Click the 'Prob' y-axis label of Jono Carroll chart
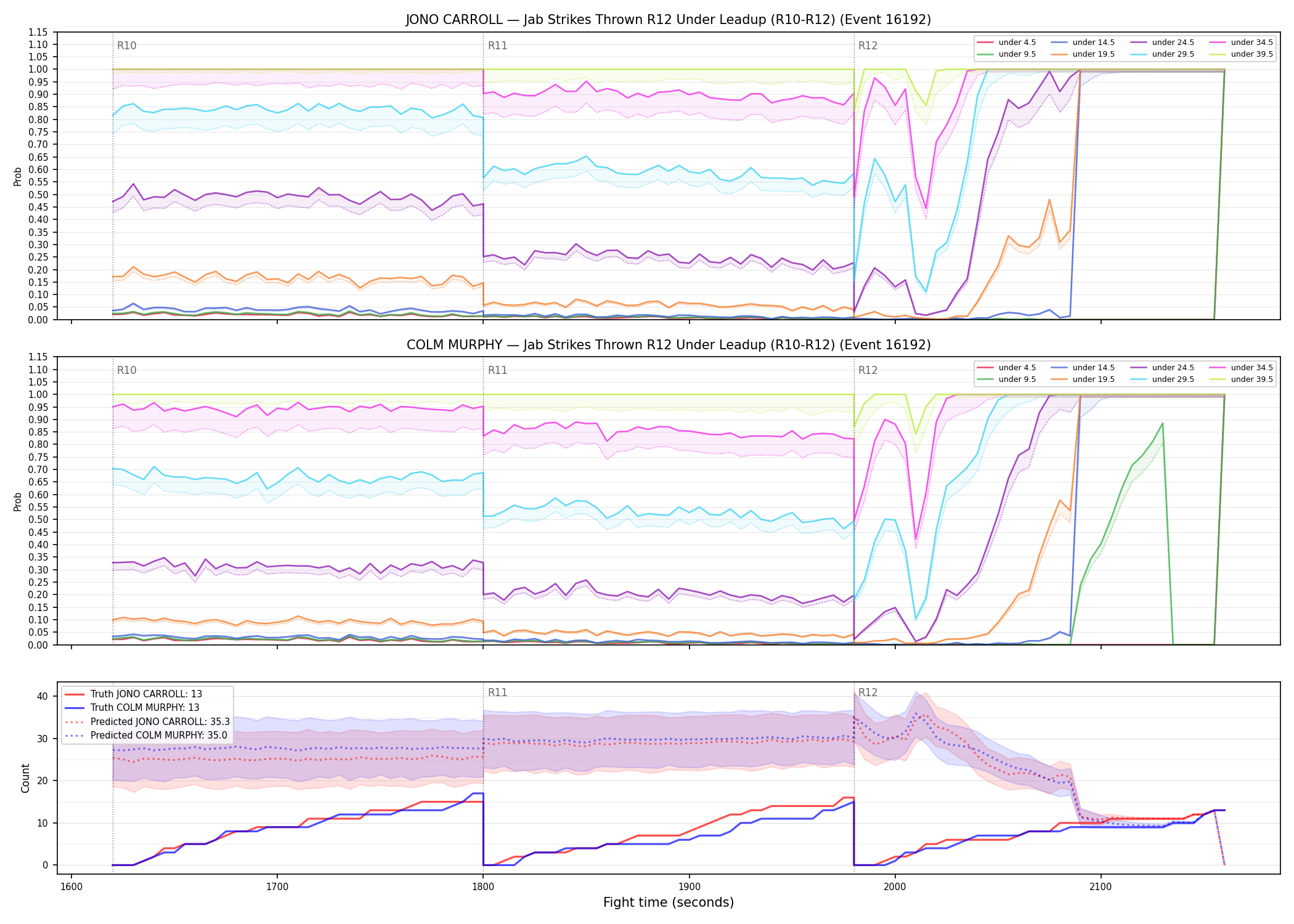1294x924 pixels. 18,176
